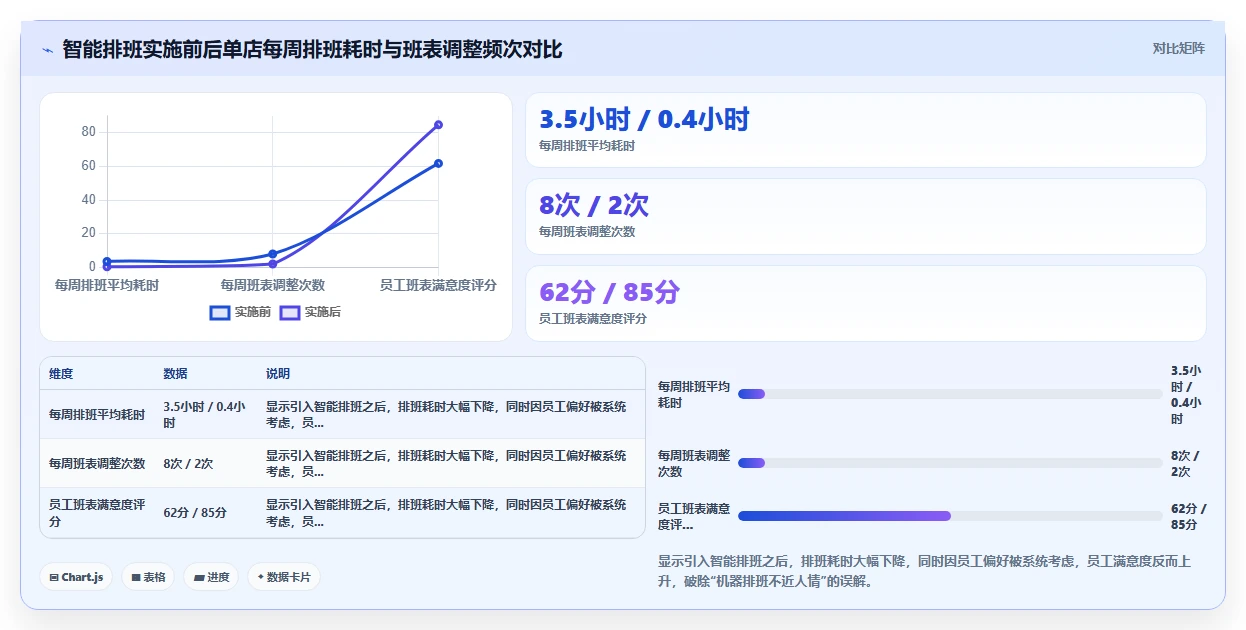This screenshot has height=630, width=1246.
Task: Click the Chart.js chip
Action: [x=76, y=577]
